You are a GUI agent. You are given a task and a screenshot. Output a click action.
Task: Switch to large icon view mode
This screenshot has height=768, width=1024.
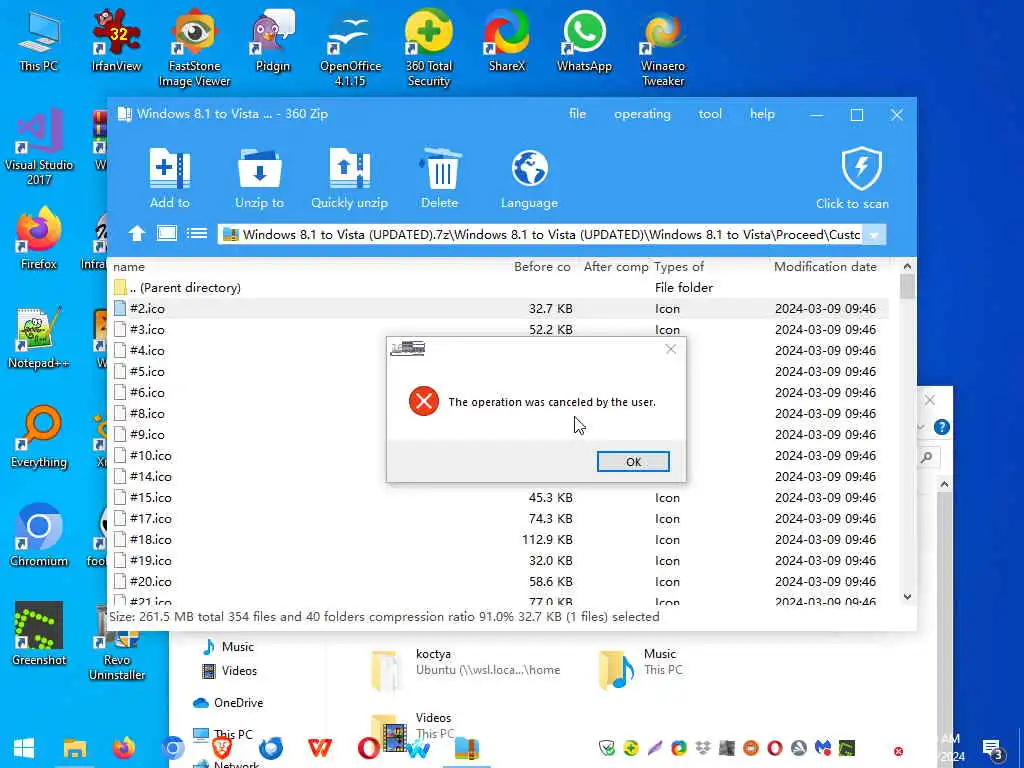coord(167,233)
